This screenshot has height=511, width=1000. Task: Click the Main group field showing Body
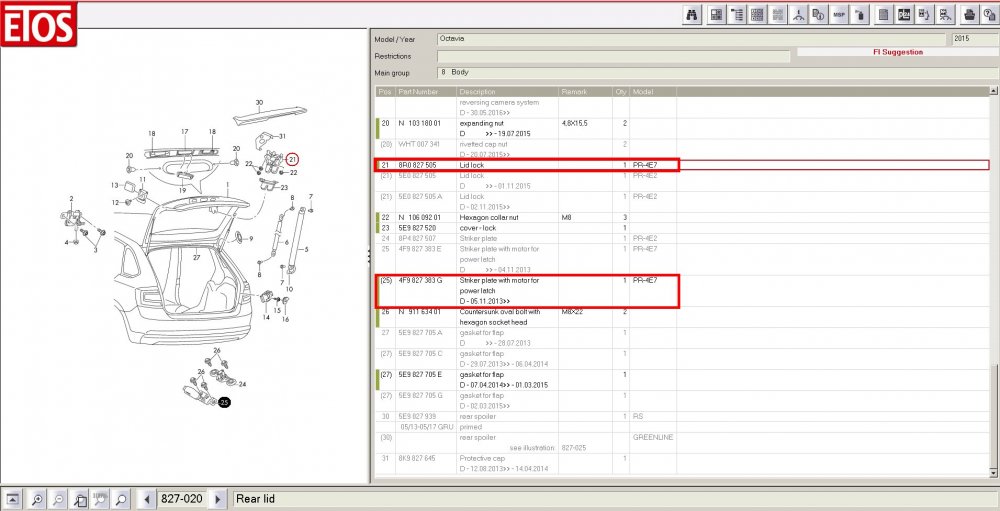click(x=717, y=73)
